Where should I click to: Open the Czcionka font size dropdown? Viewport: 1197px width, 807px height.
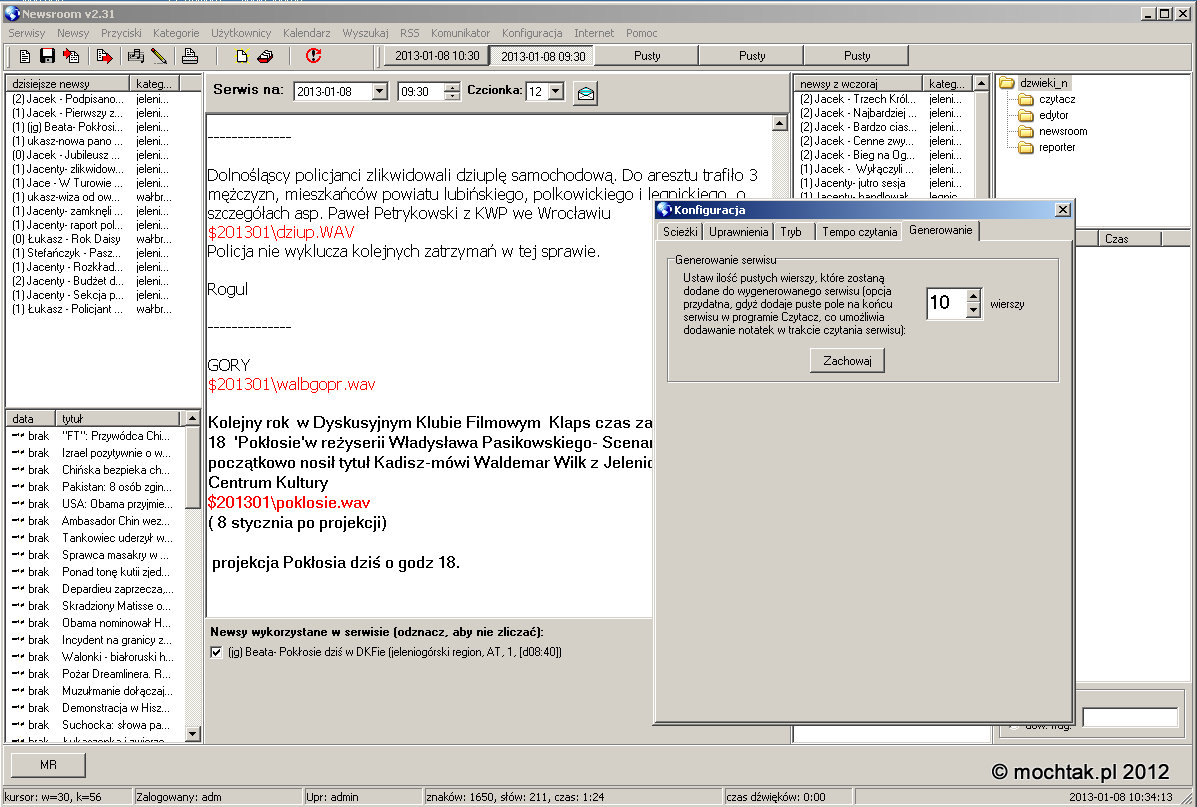click(x=556, y=92)
